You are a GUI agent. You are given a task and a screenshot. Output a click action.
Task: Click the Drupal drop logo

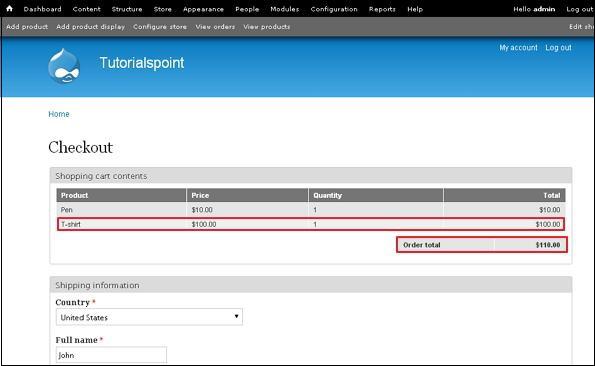point(64,66)
